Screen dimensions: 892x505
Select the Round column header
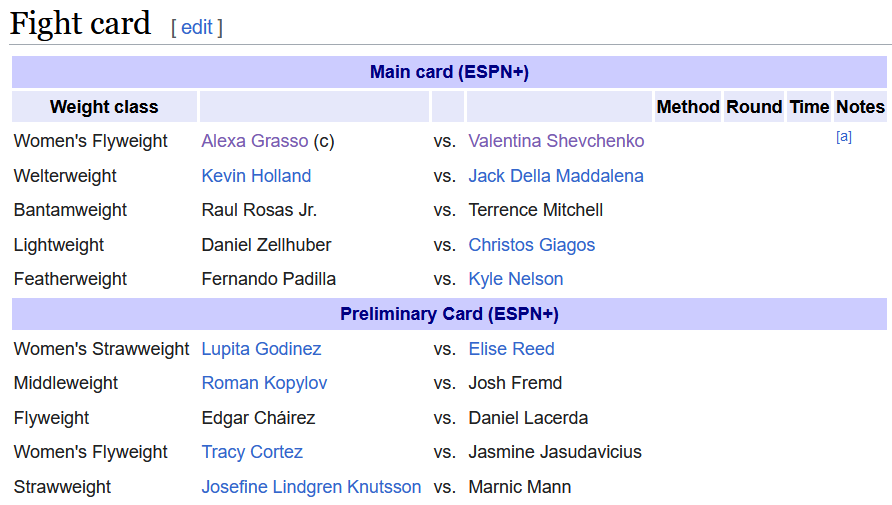tap(754, 107)
